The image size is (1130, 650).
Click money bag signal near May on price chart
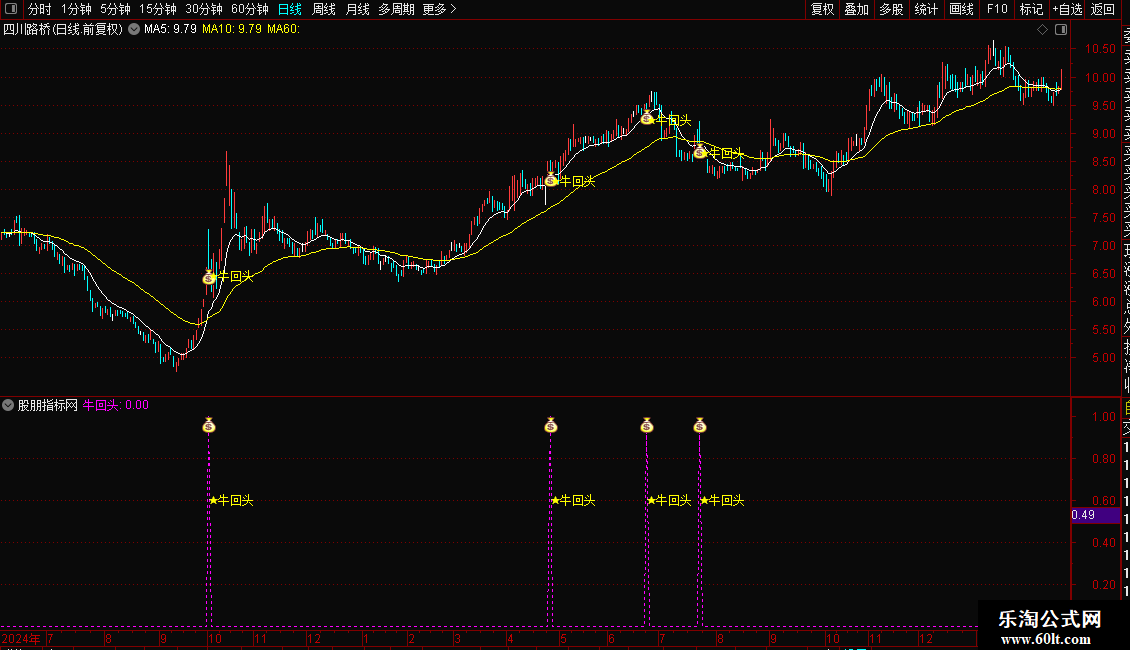pos(551,180)
